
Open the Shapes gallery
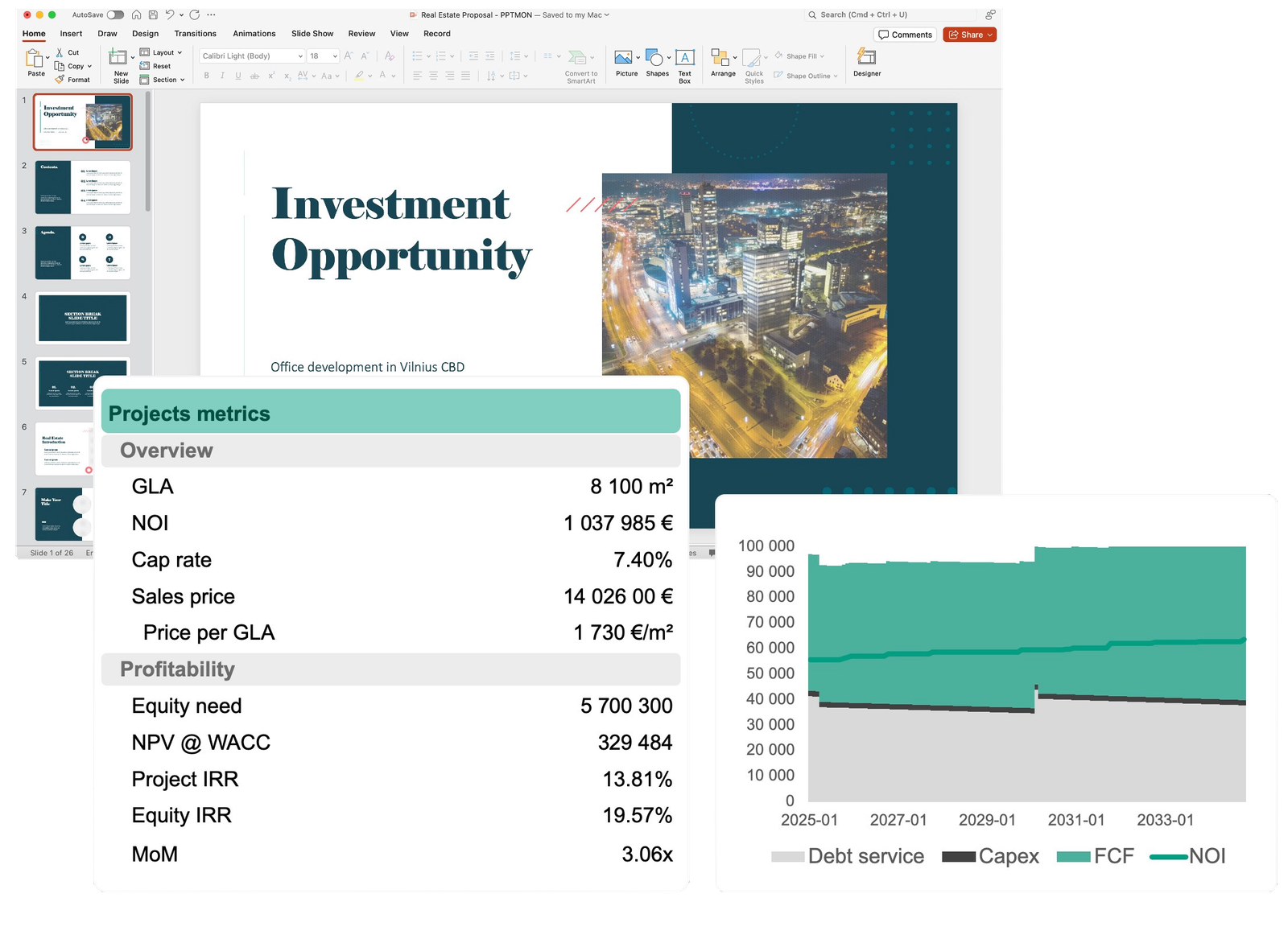pyautogui.click(x=656, y=59)
